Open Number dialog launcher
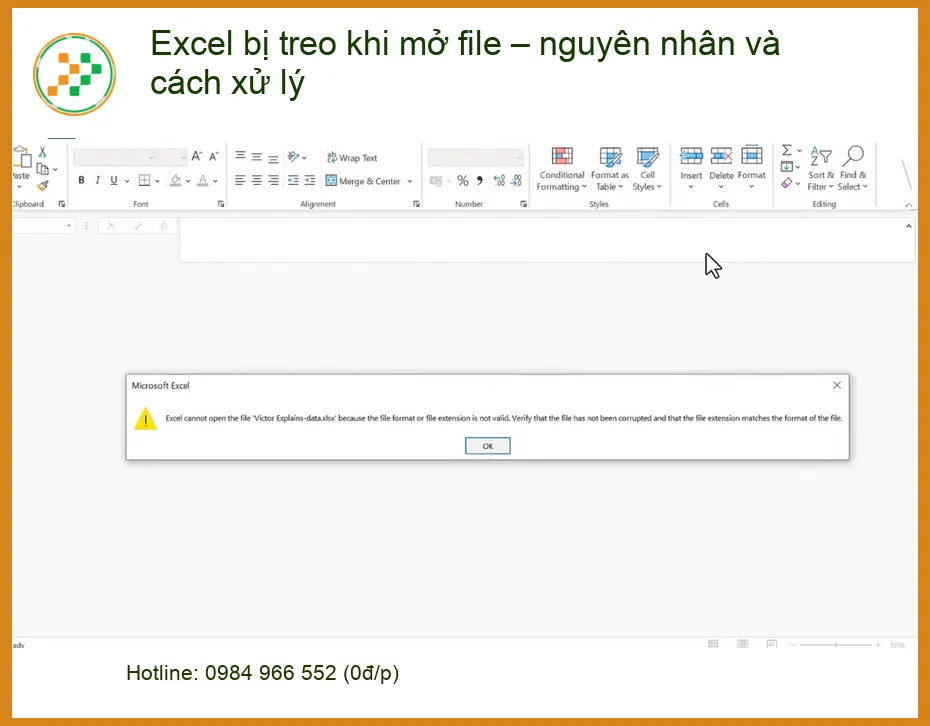The image size is (930, 726). [x=524, y=204]
